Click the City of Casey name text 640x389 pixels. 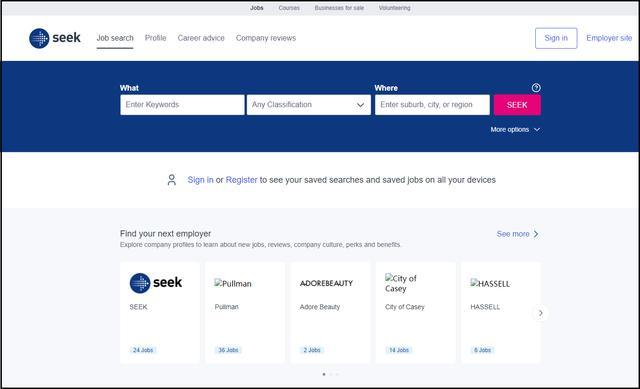tap(404, 307)
